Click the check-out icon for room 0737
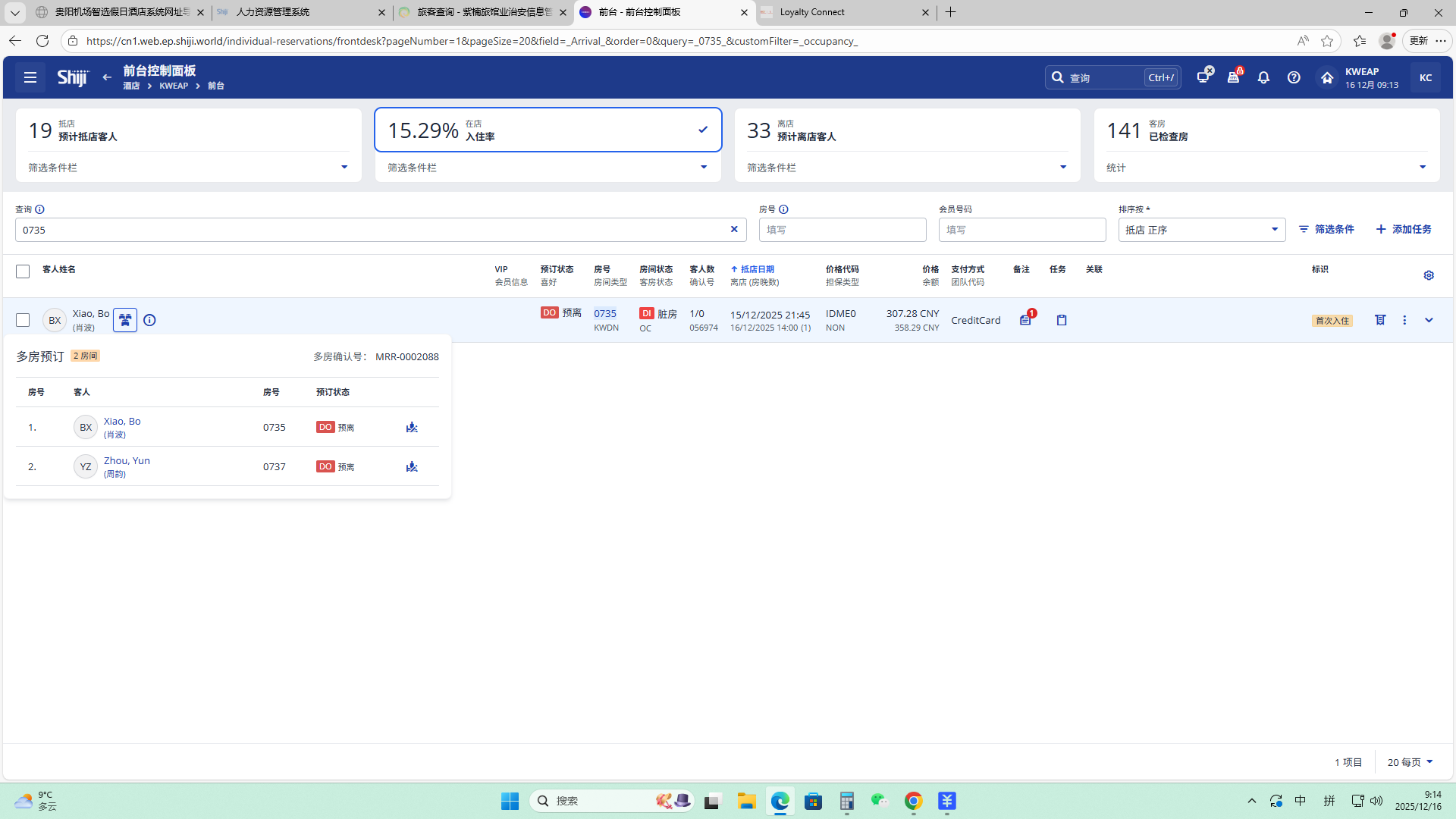1456x819 pixels. 412,466
